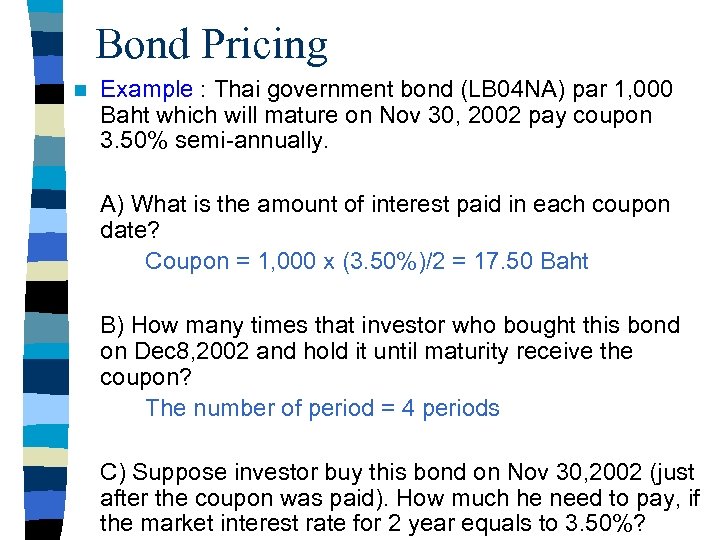Select the first line of question B
The image size is (720, 540).
tap(390, 326)
